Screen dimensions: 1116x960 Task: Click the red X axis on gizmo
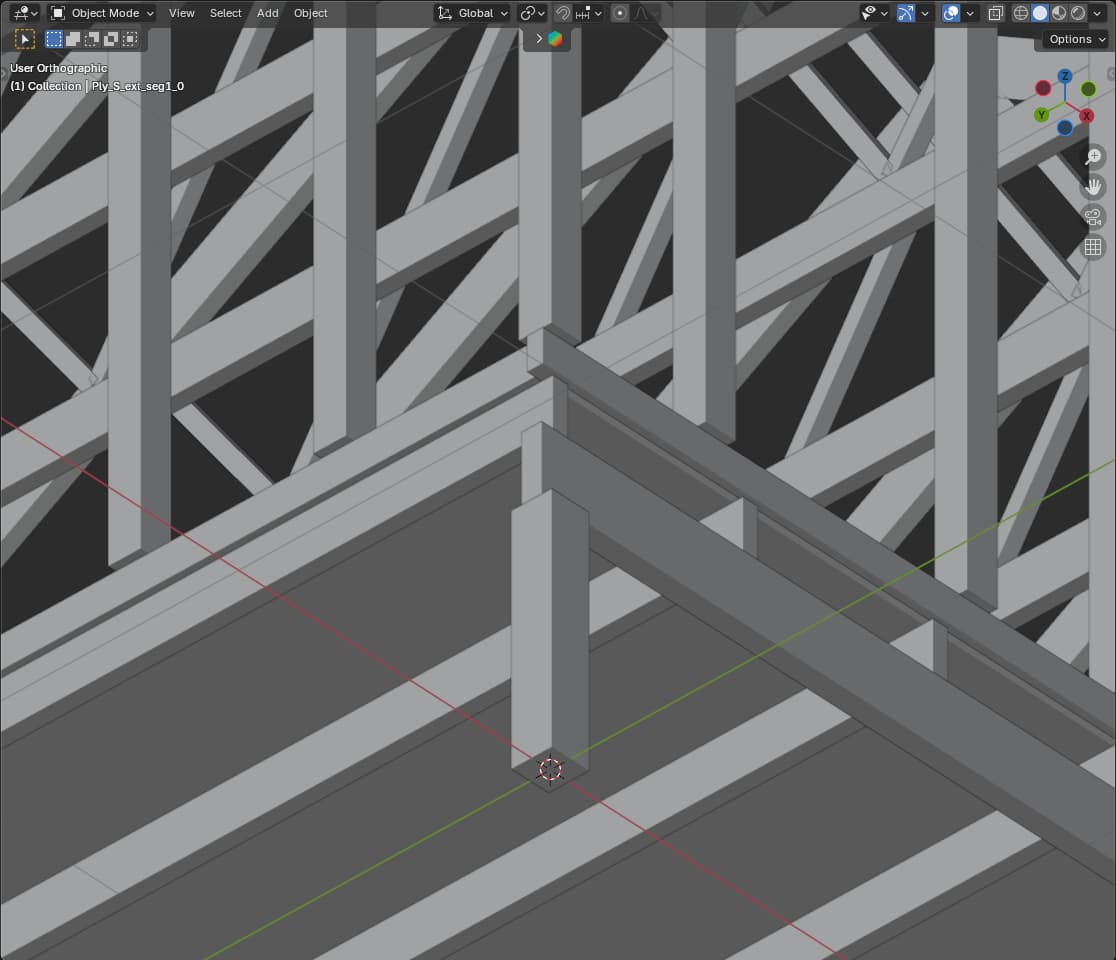[x=1087, y=116]
